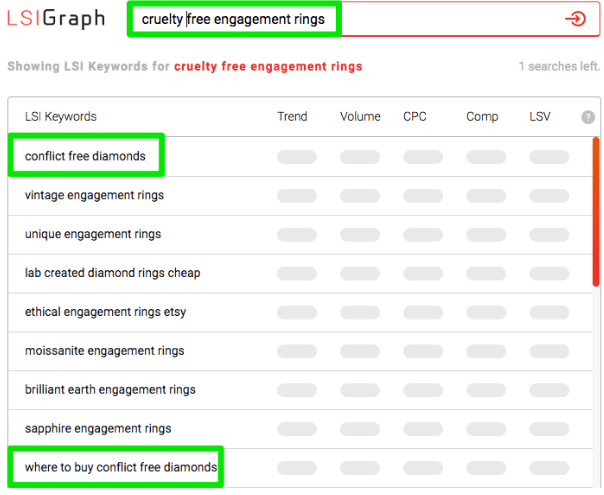
Task: Select keyword where to buy conflict free diamonds
Action: point(121,467)
